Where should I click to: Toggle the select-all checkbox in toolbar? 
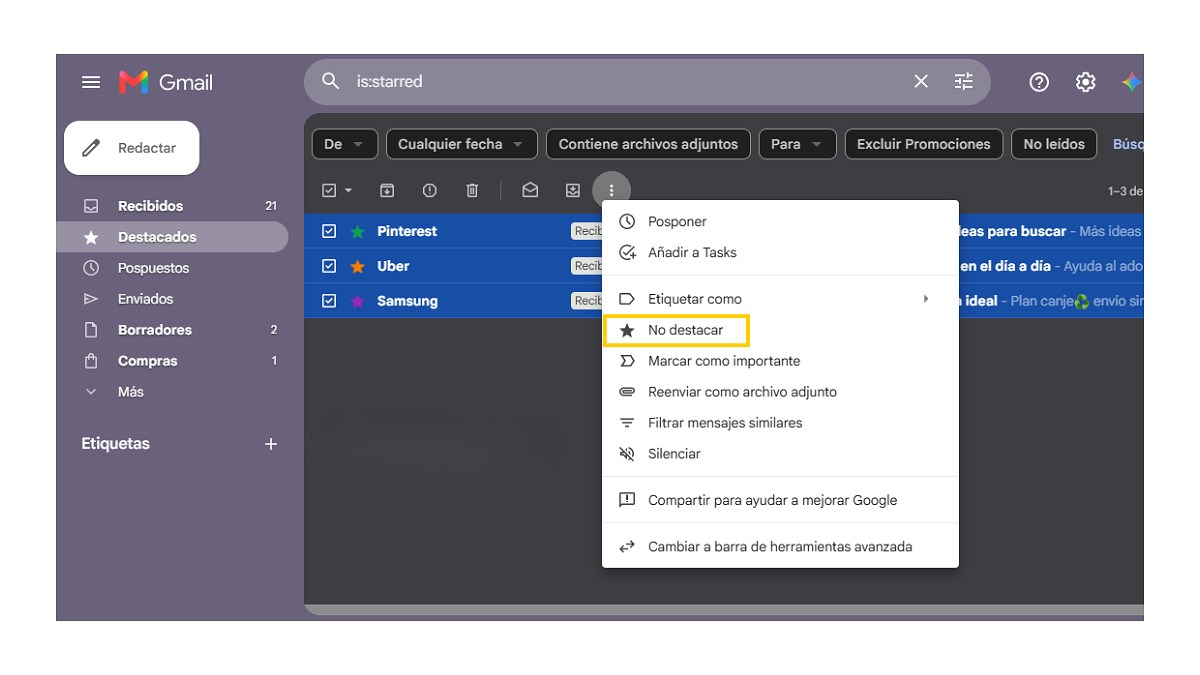(329, 190)
